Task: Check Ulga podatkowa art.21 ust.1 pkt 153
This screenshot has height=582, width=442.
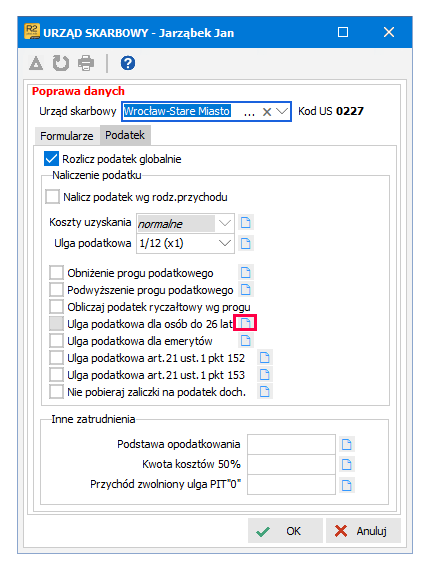Action: tap(56, 375)
